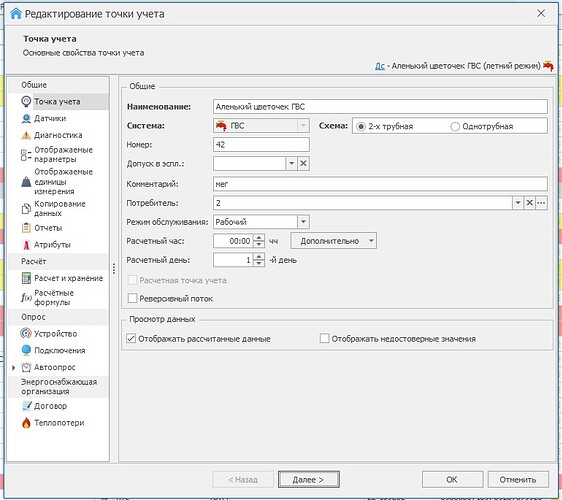This screenshot has width=562, height=500.
Task: Click the Договор document icon
Action: pos(26,406)
